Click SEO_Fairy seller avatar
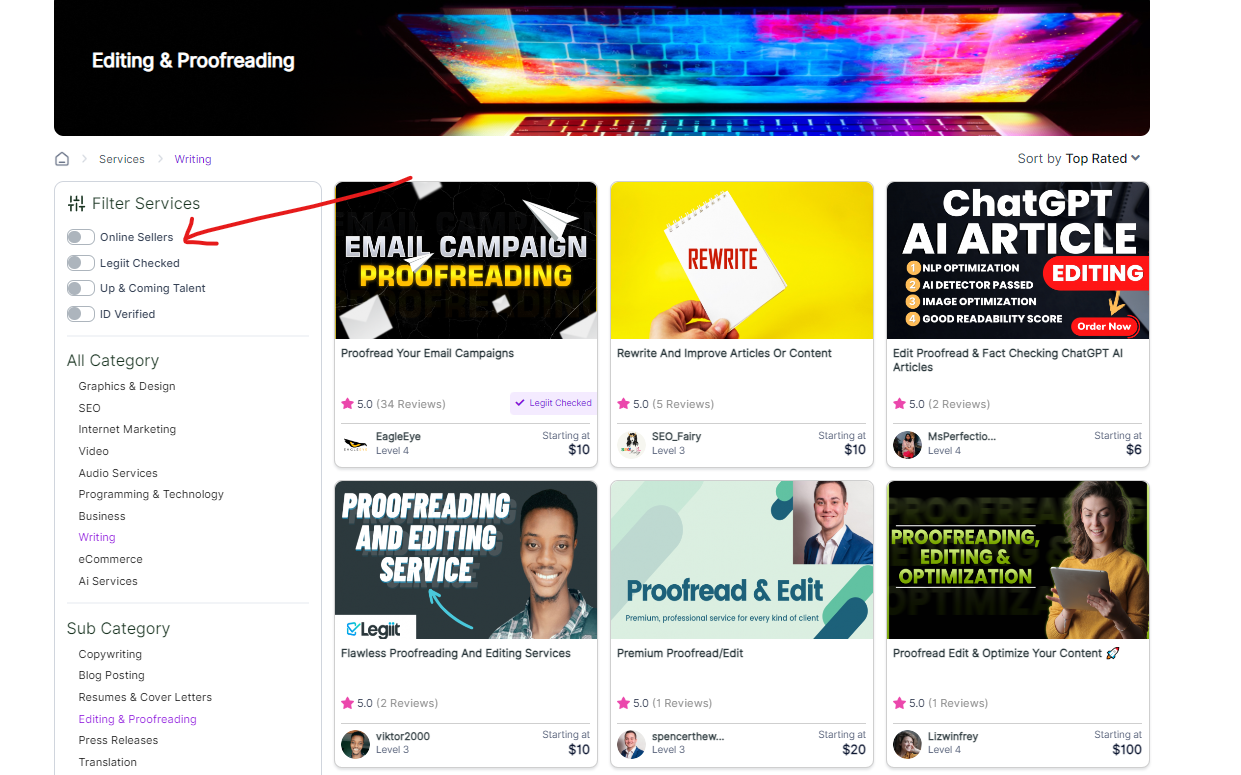 pos(631,444)
